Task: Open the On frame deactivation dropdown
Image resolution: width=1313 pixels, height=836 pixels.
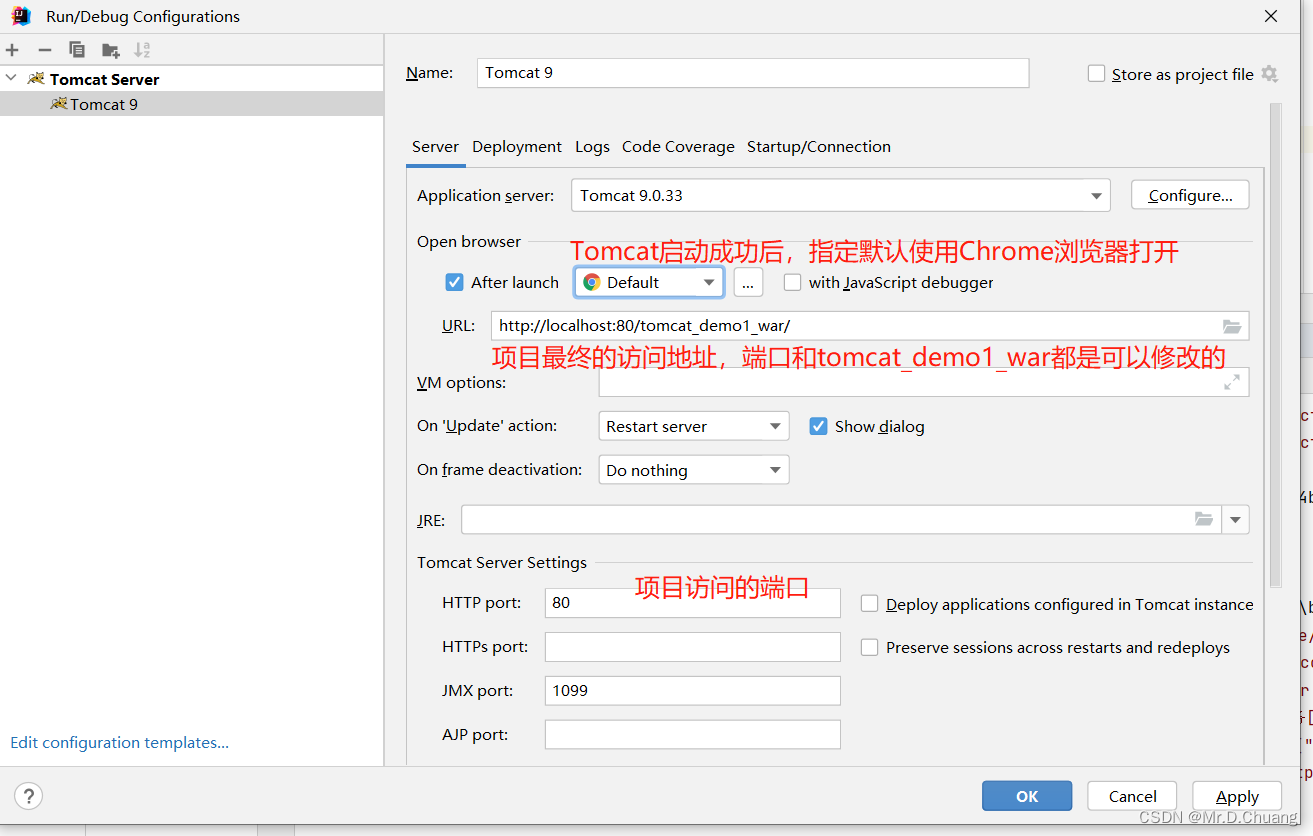Action: coord(694,470)
